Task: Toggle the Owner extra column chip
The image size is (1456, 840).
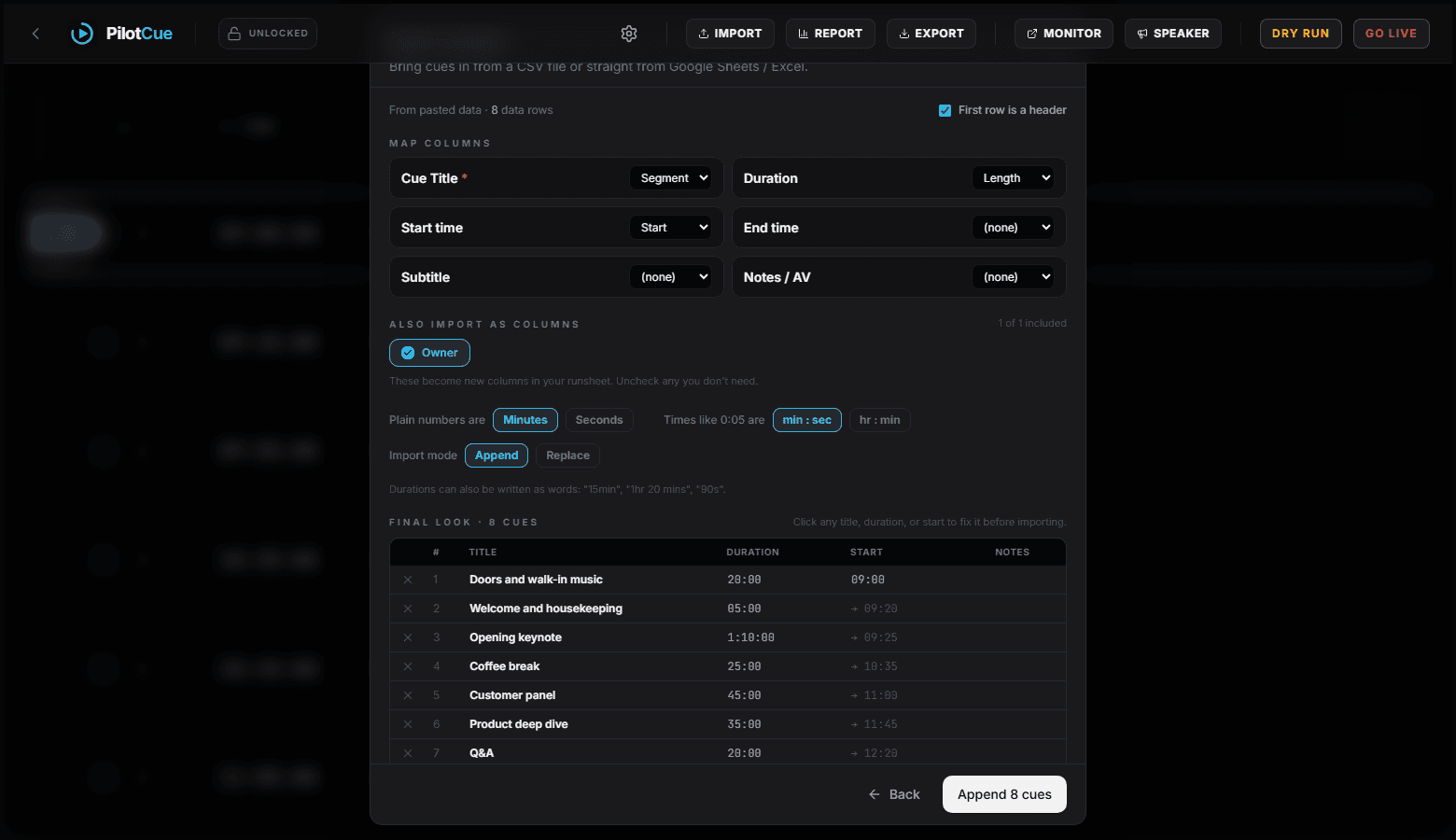Action: (x=429, y=353)
